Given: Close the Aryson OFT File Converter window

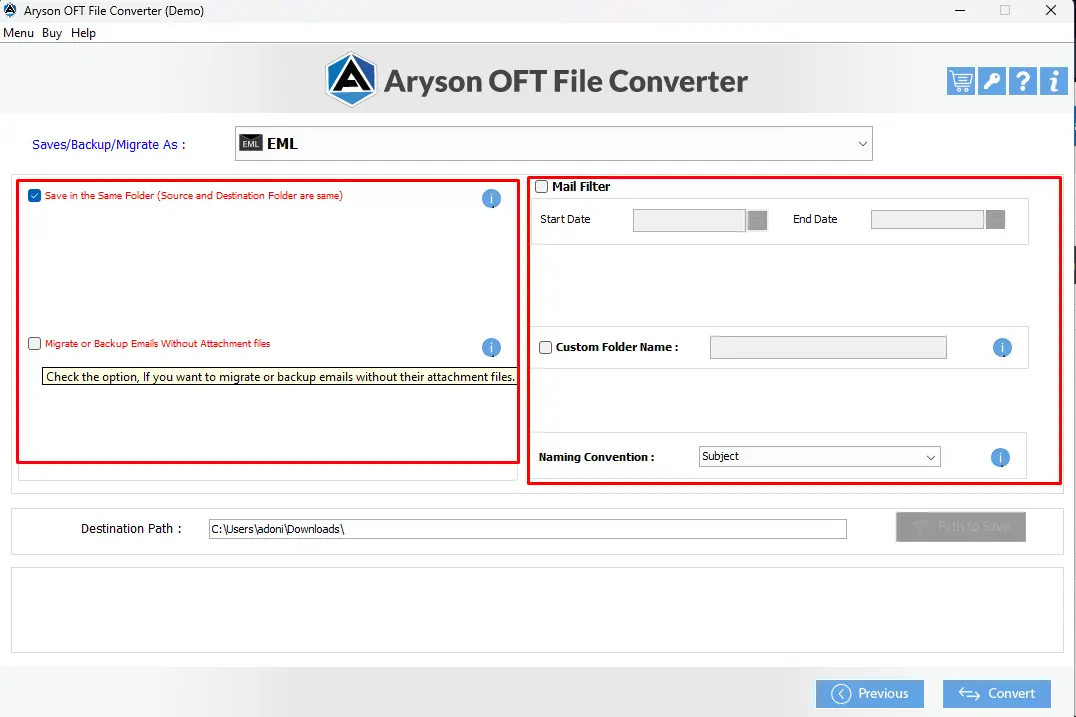Looking at the screenshot, I should (x=1051, y=10).
